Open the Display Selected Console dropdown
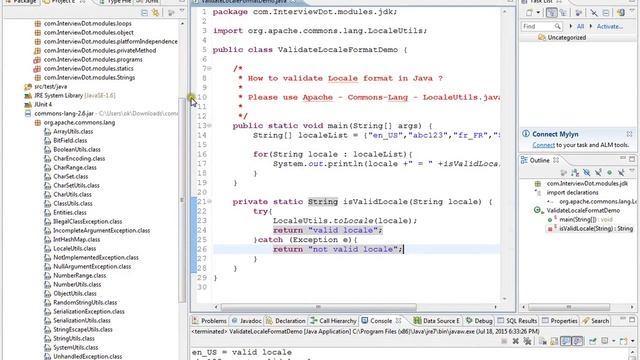 (x=613, y=341)
